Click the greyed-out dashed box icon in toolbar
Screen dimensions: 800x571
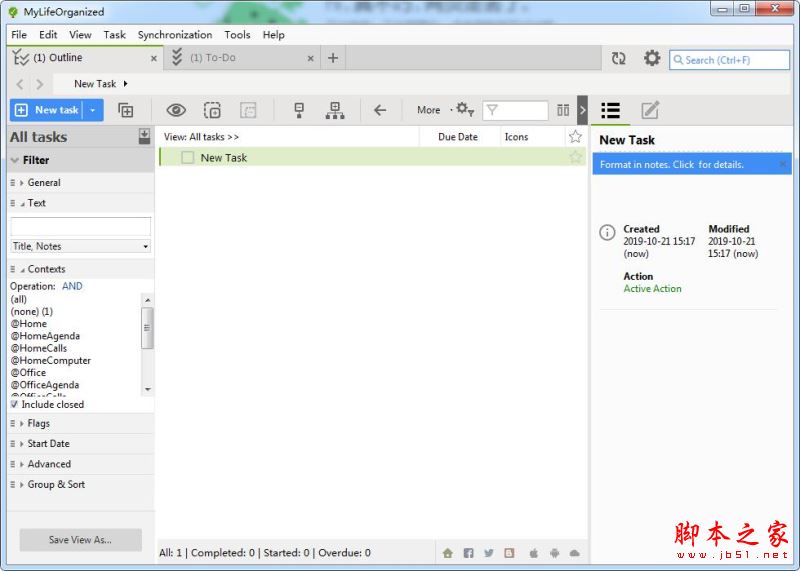(x=248, y=110)
